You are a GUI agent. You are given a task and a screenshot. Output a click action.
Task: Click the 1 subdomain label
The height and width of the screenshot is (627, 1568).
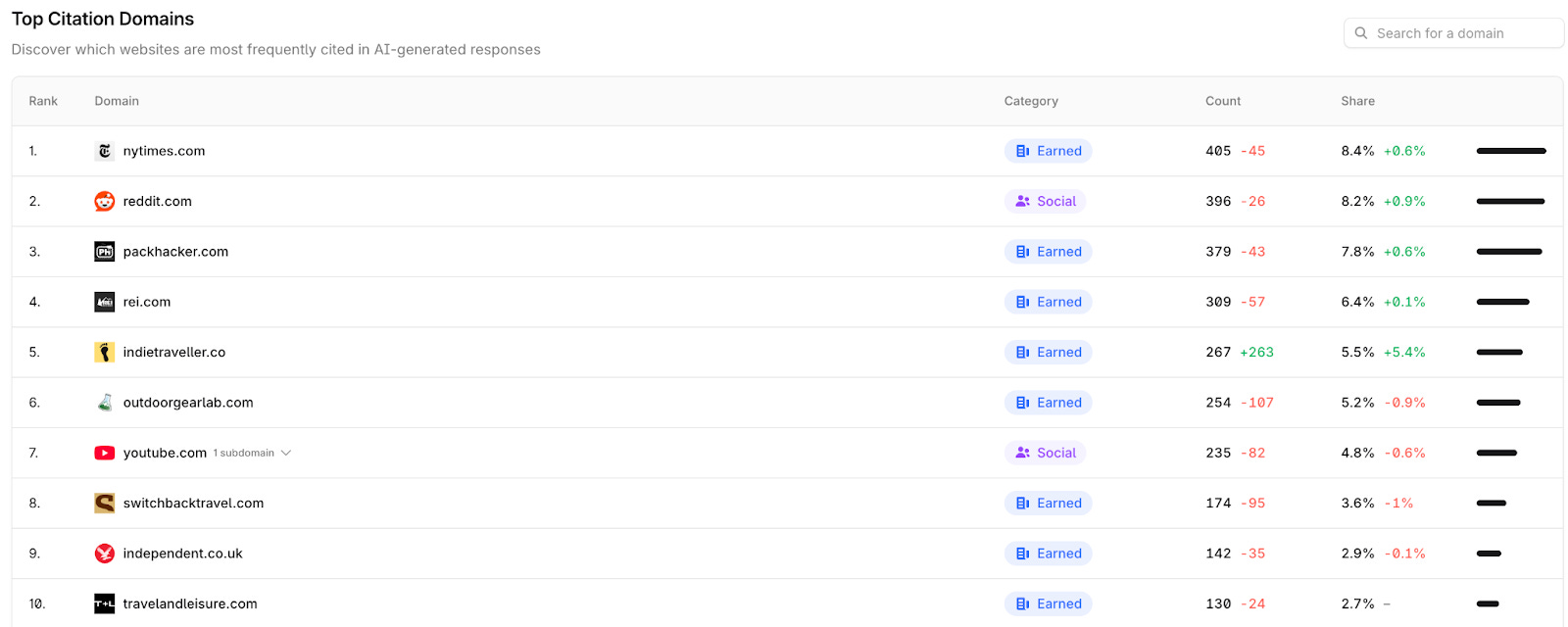click(x=244, y=453)
